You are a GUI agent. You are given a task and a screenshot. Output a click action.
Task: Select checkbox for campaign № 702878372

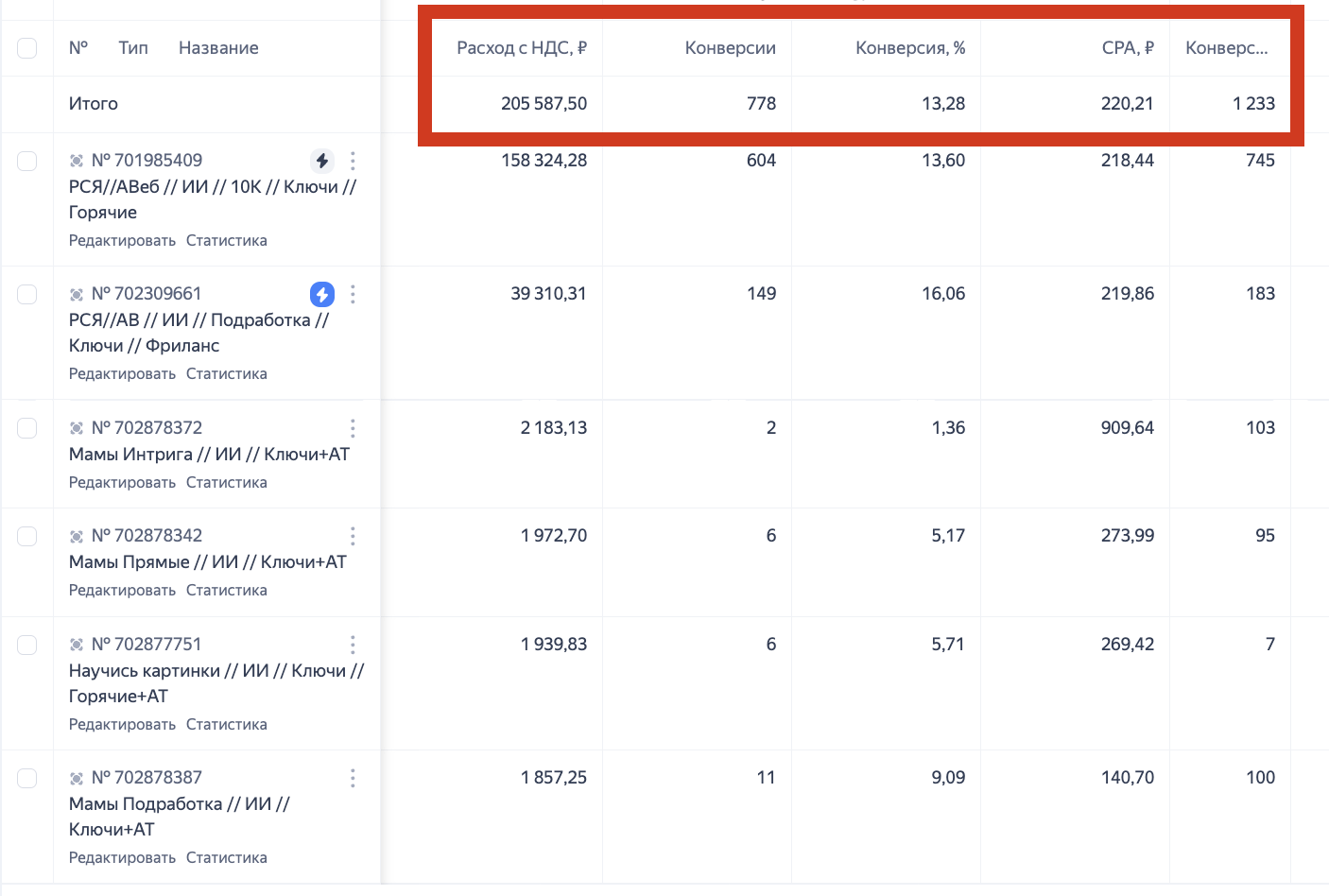pos(27,428)
